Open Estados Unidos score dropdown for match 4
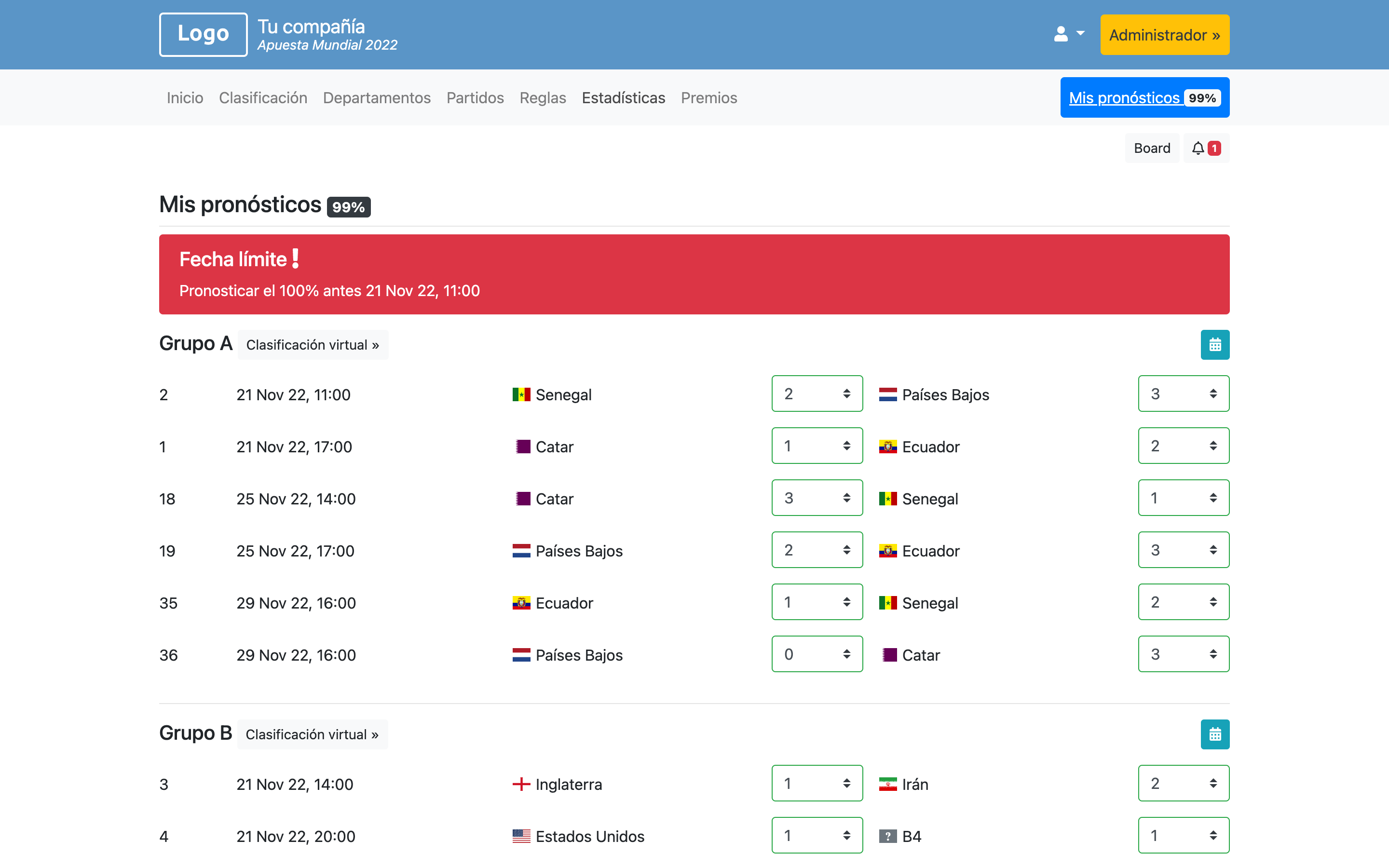This screenshot has width=1389, height=868. pyautogui.click(x=817, y=835)
